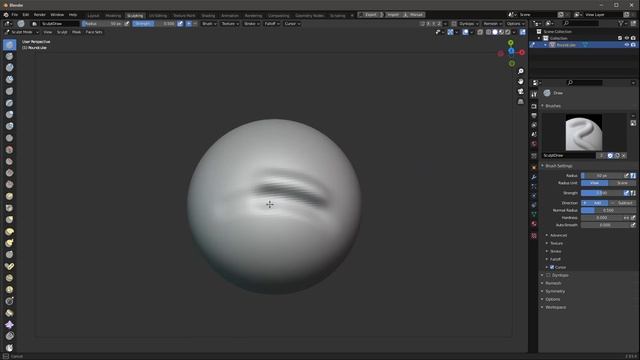
Task: Click the Export button in top bar
Action: 369,15
